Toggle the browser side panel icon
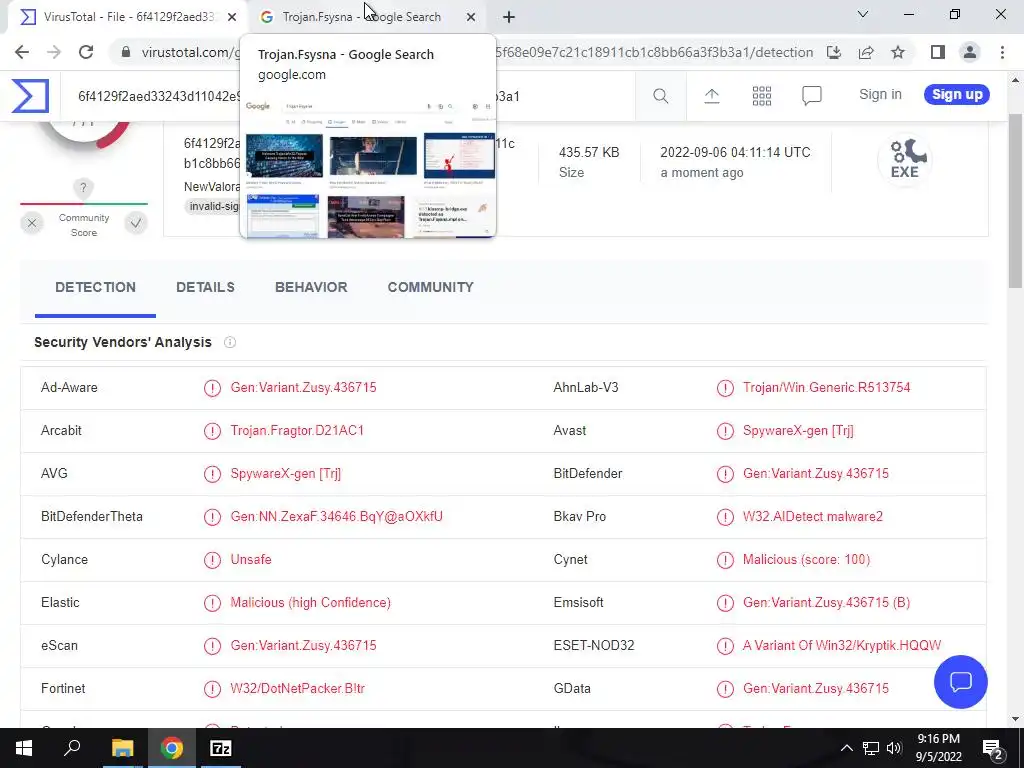 (938, 52)
